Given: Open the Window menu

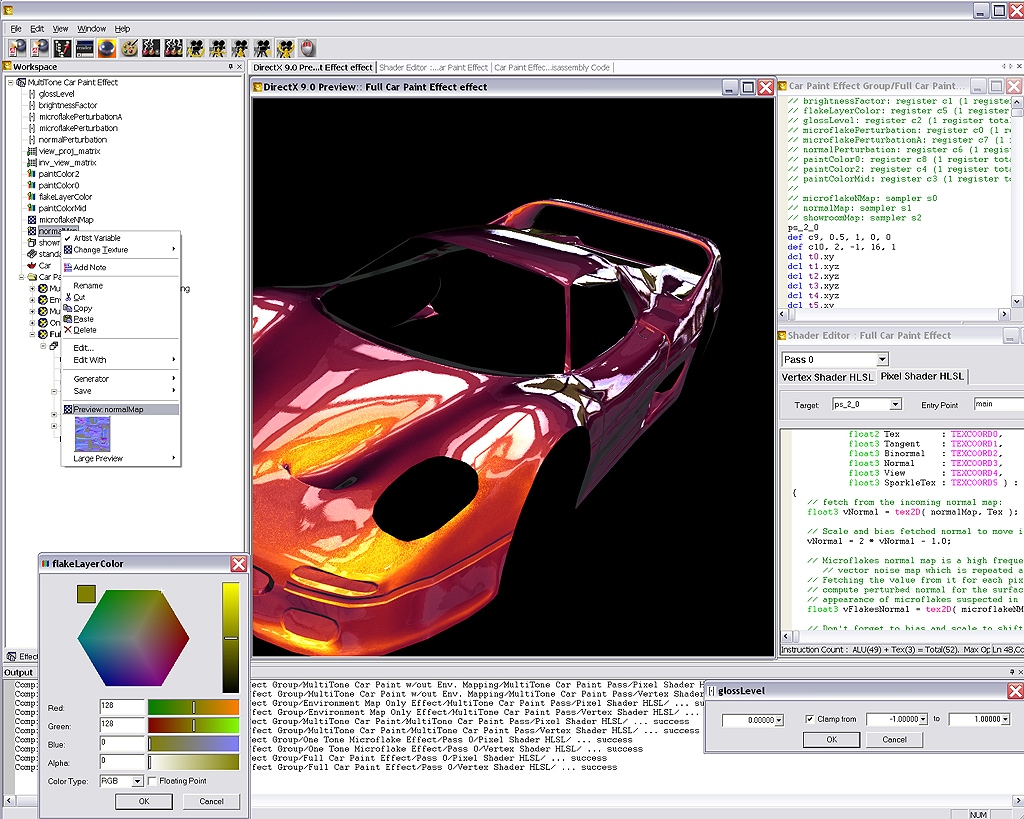Looking at the screenshot, I should [x=91, y=28].
